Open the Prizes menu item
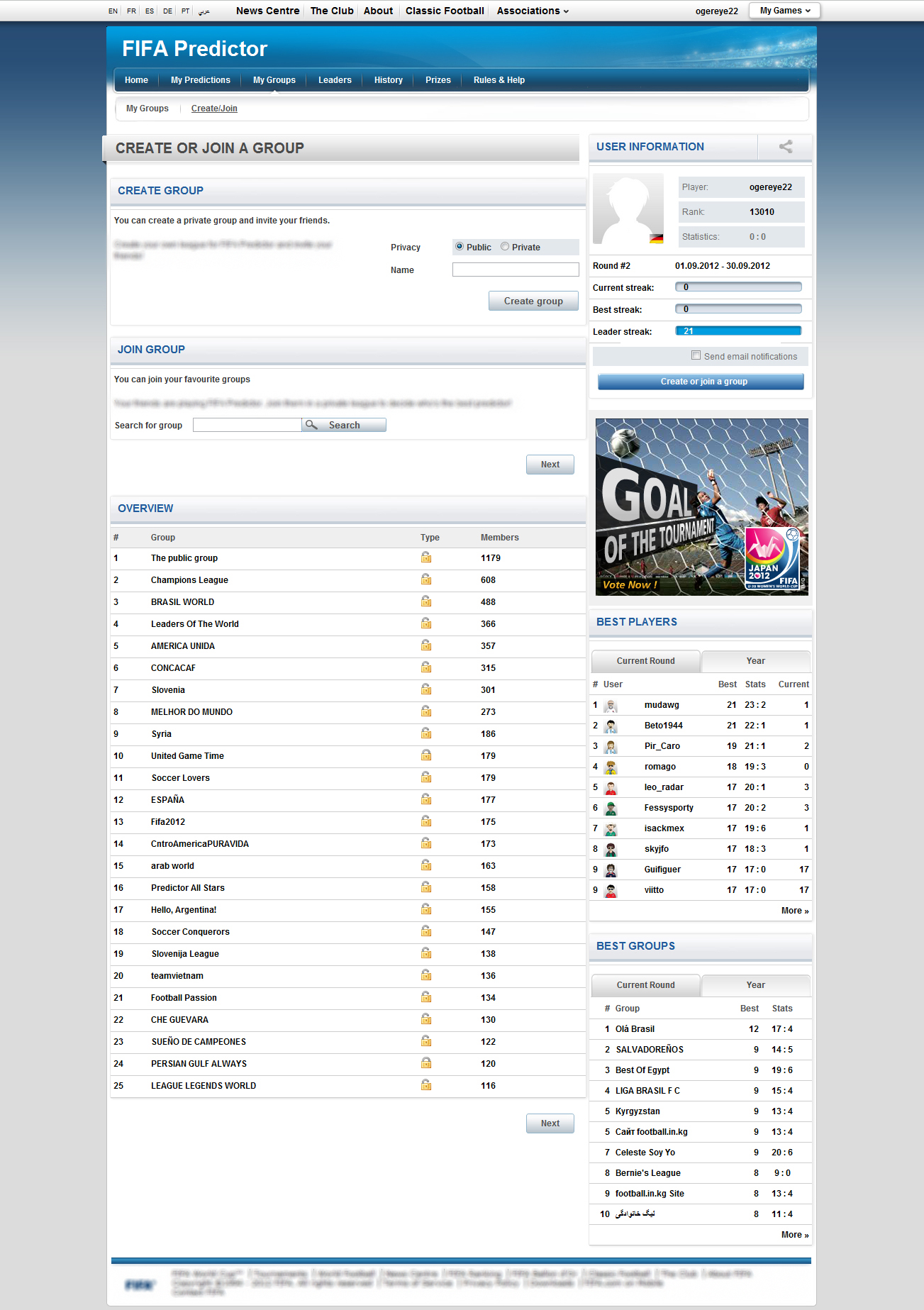The image size is (924, 1310). 438,80
